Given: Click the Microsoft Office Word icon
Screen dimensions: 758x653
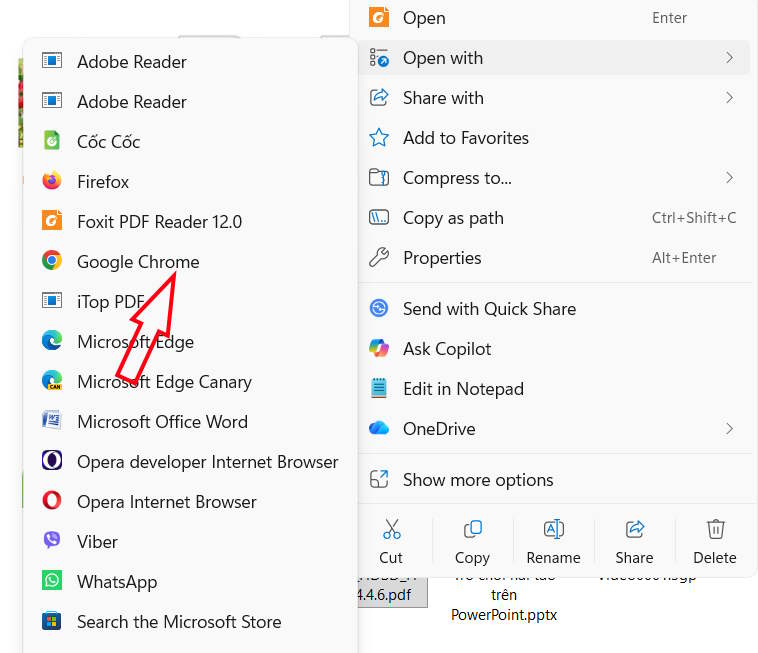Looking at the screenshot, I should (x=52, y=421).
